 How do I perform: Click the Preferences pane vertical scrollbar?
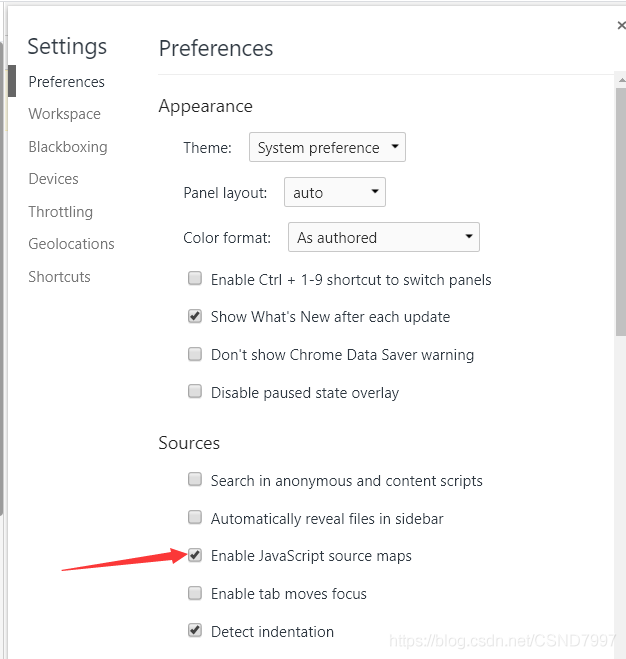620,250
